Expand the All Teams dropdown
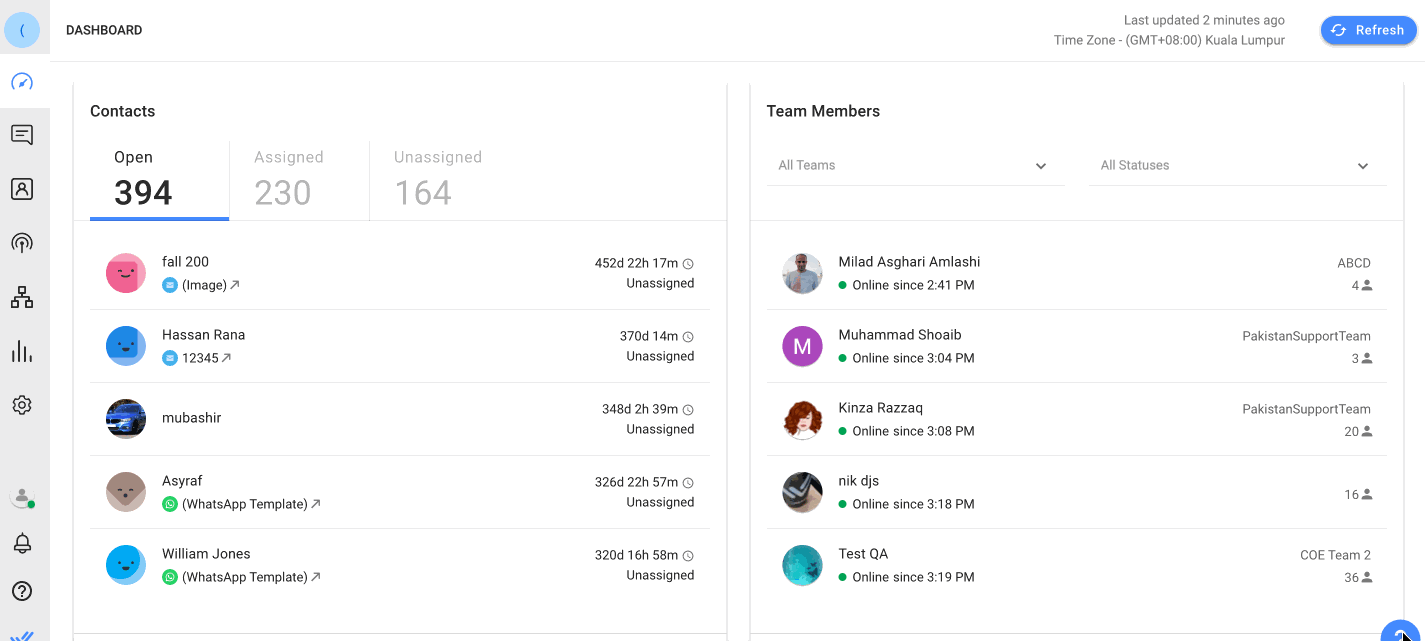1425x641 pixels. pyautogui.click(x=914, y=166)
